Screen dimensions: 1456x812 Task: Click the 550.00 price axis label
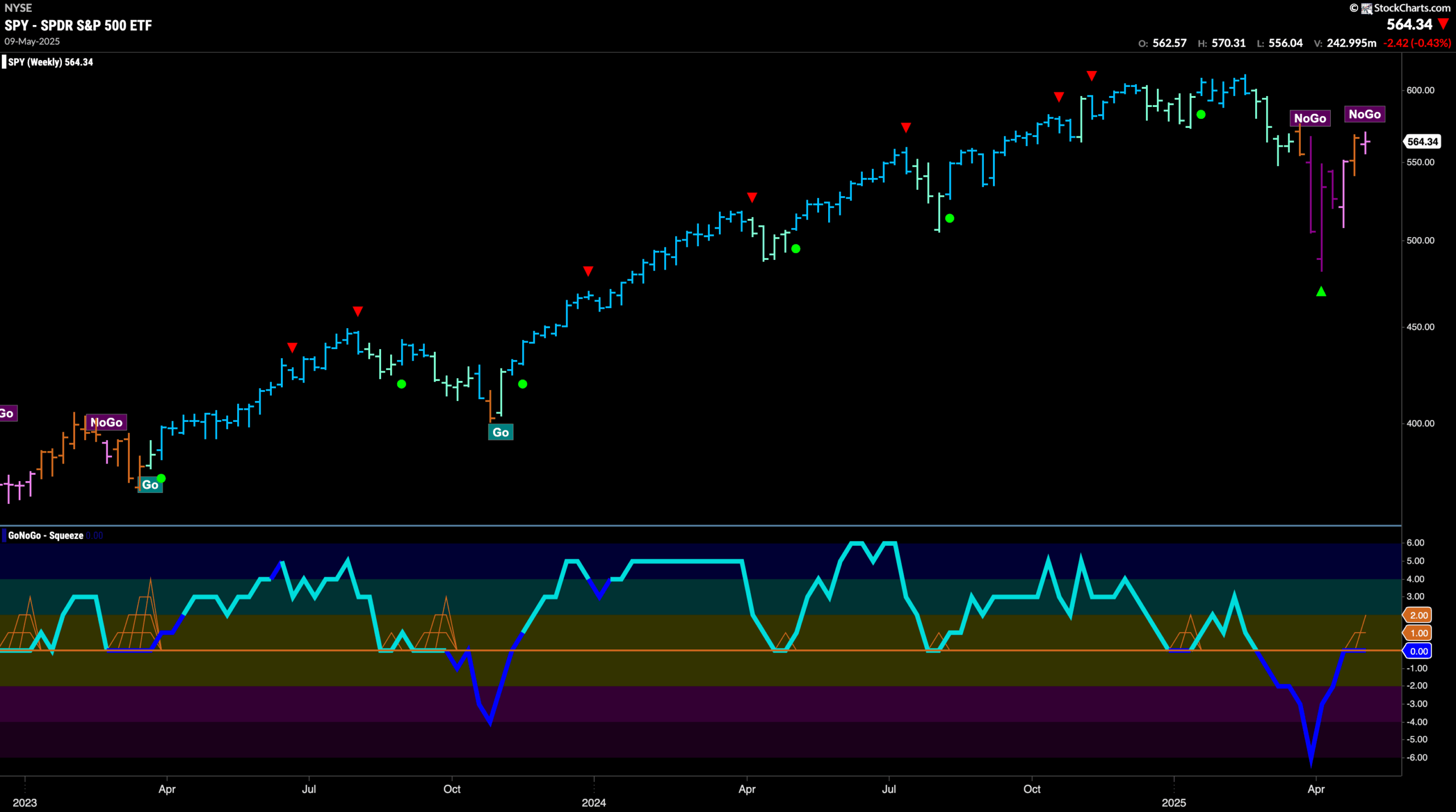point(1420,162)
